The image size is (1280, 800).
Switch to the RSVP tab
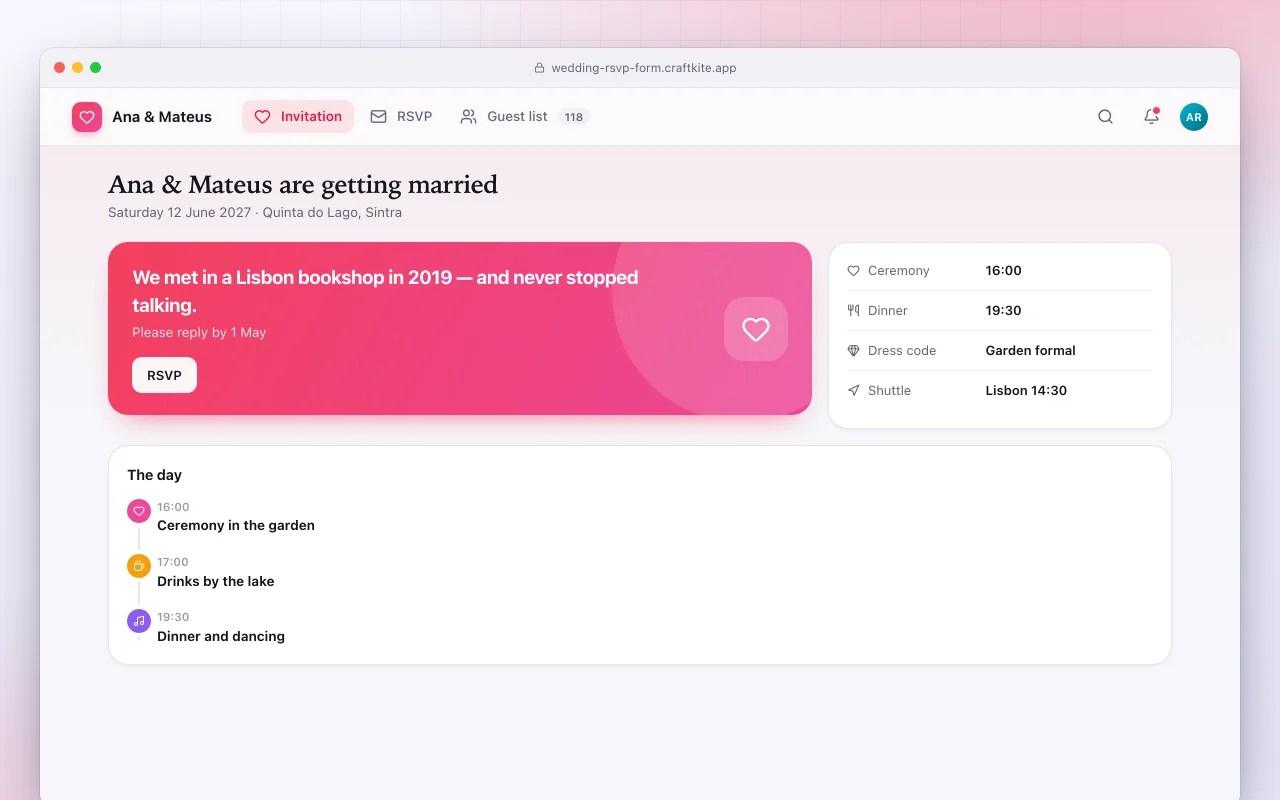click(401, 117)
